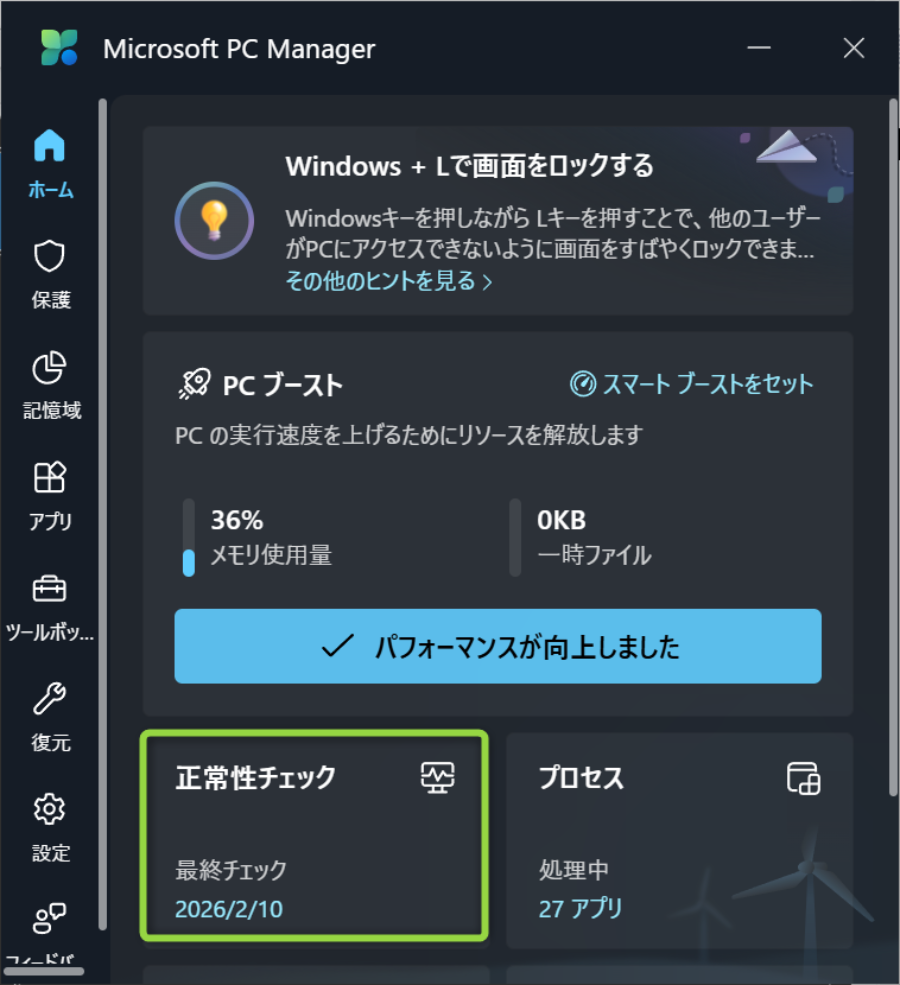Open the ツールボックス (Toolbox) briefcase icon
Screen dimensions: 900x985
coord(50,590)
